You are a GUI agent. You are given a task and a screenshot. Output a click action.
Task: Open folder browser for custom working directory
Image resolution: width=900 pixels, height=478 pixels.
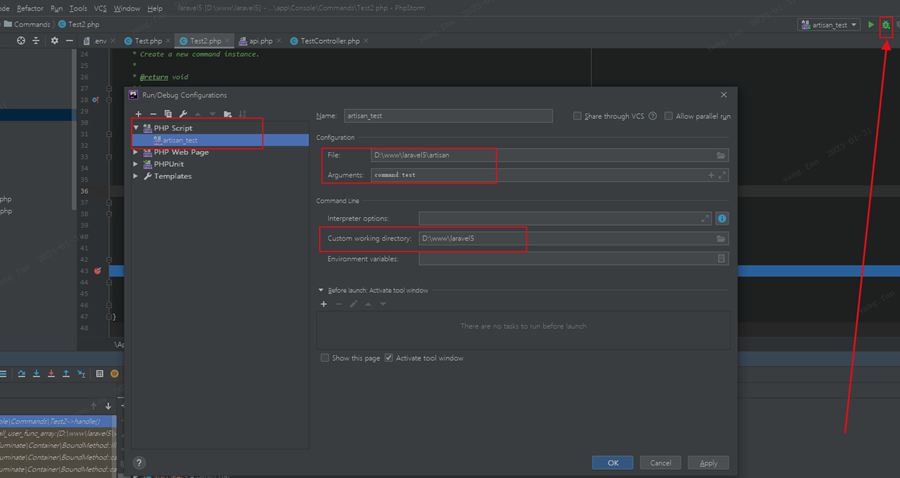tap(721, 239)
